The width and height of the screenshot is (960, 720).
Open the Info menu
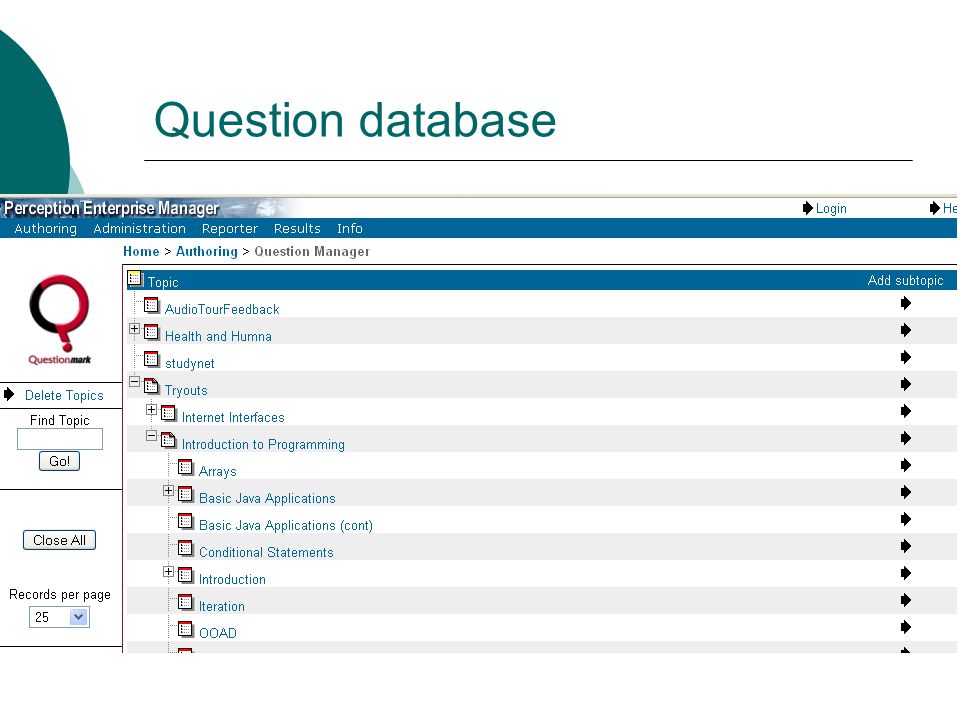point(350,228)
